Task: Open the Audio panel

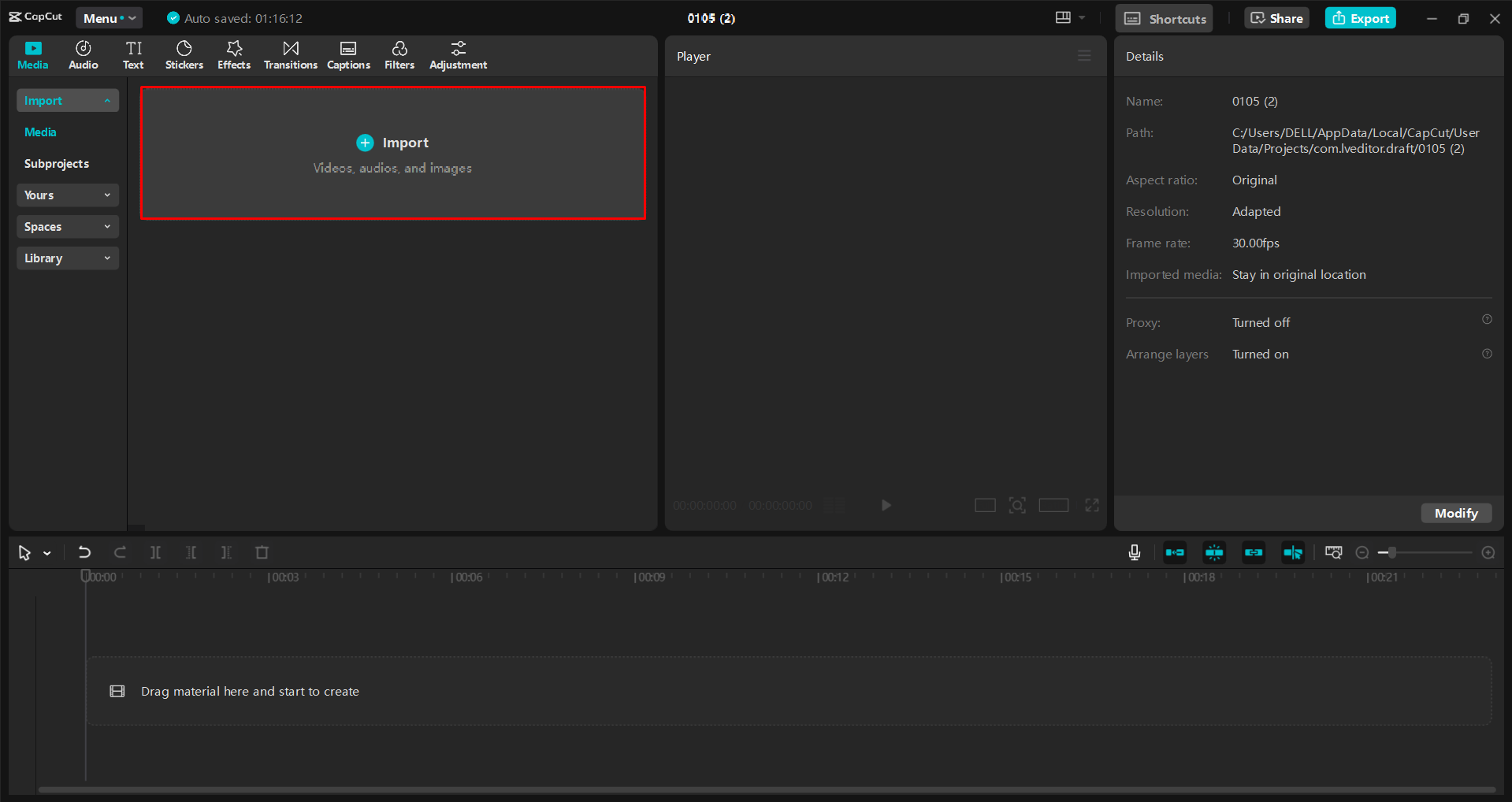Action: point(83,55)
